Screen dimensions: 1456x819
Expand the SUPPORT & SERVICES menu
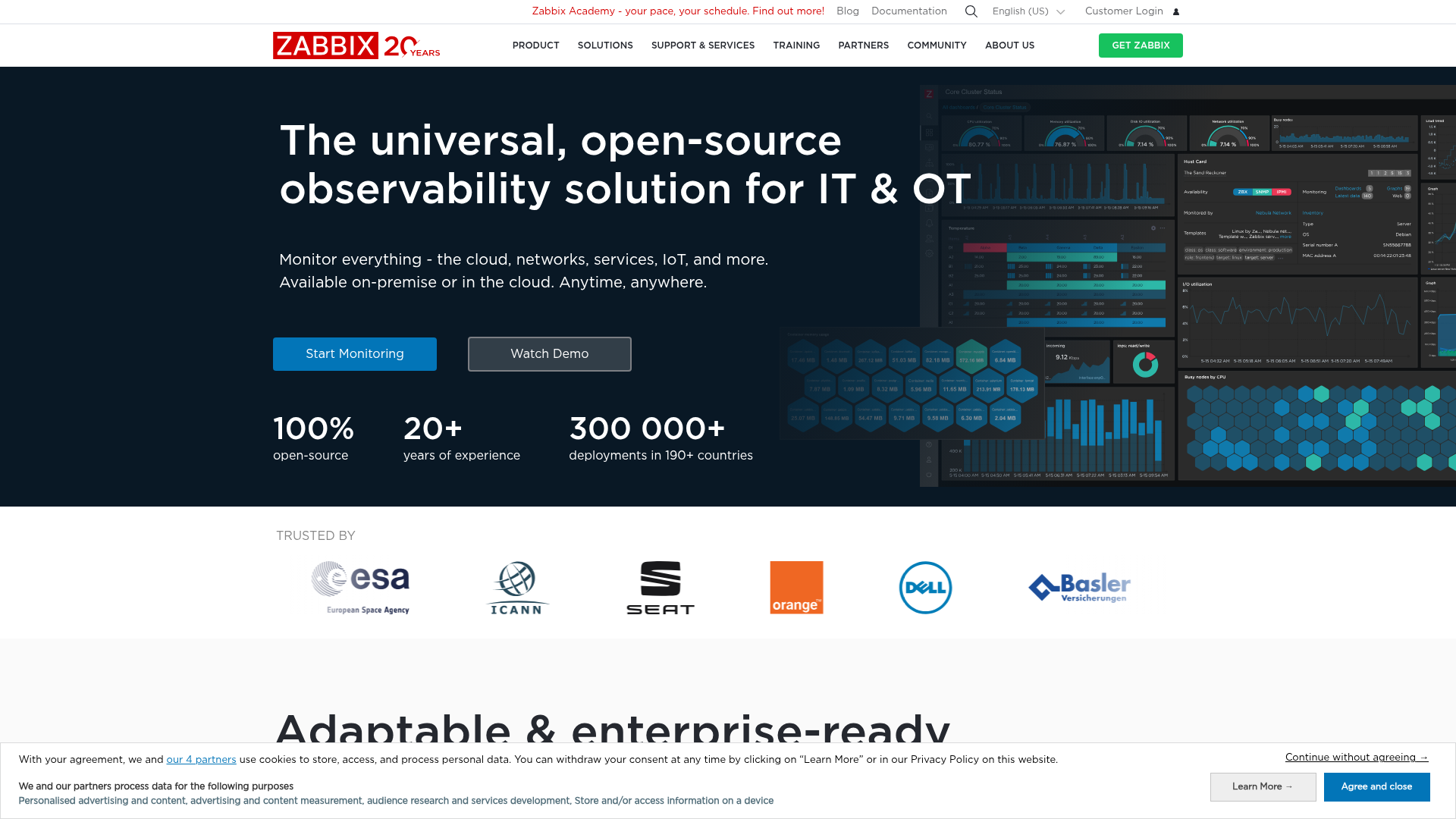click(702, 45)
